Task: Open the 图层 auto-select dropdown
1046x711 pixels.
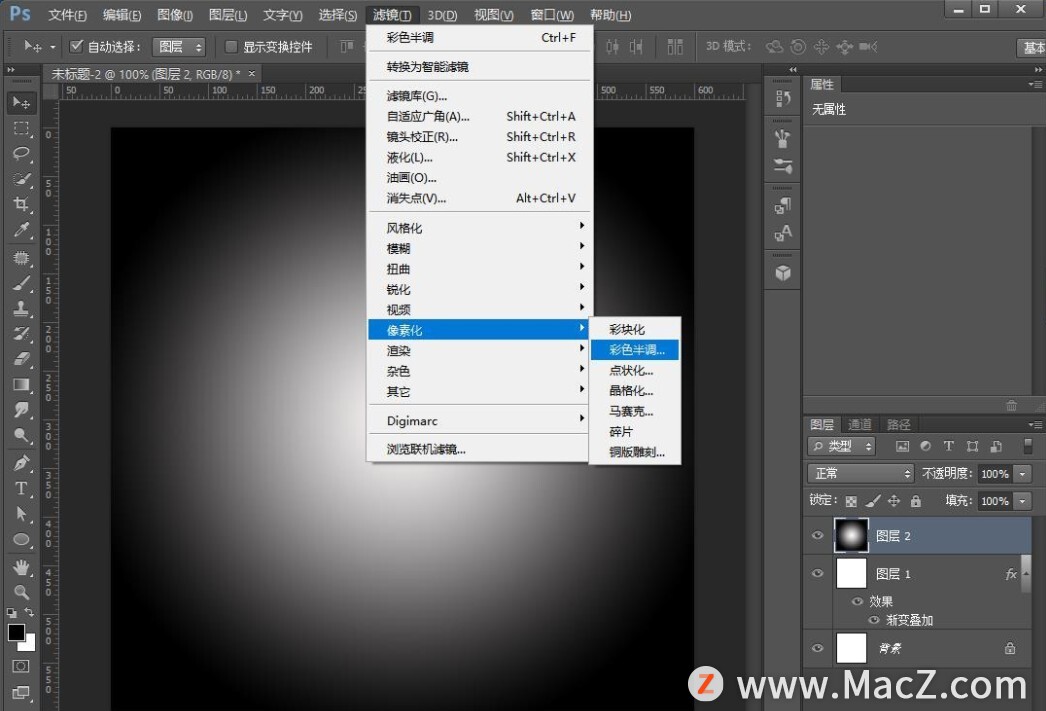Action: click(x=179, y=47)
